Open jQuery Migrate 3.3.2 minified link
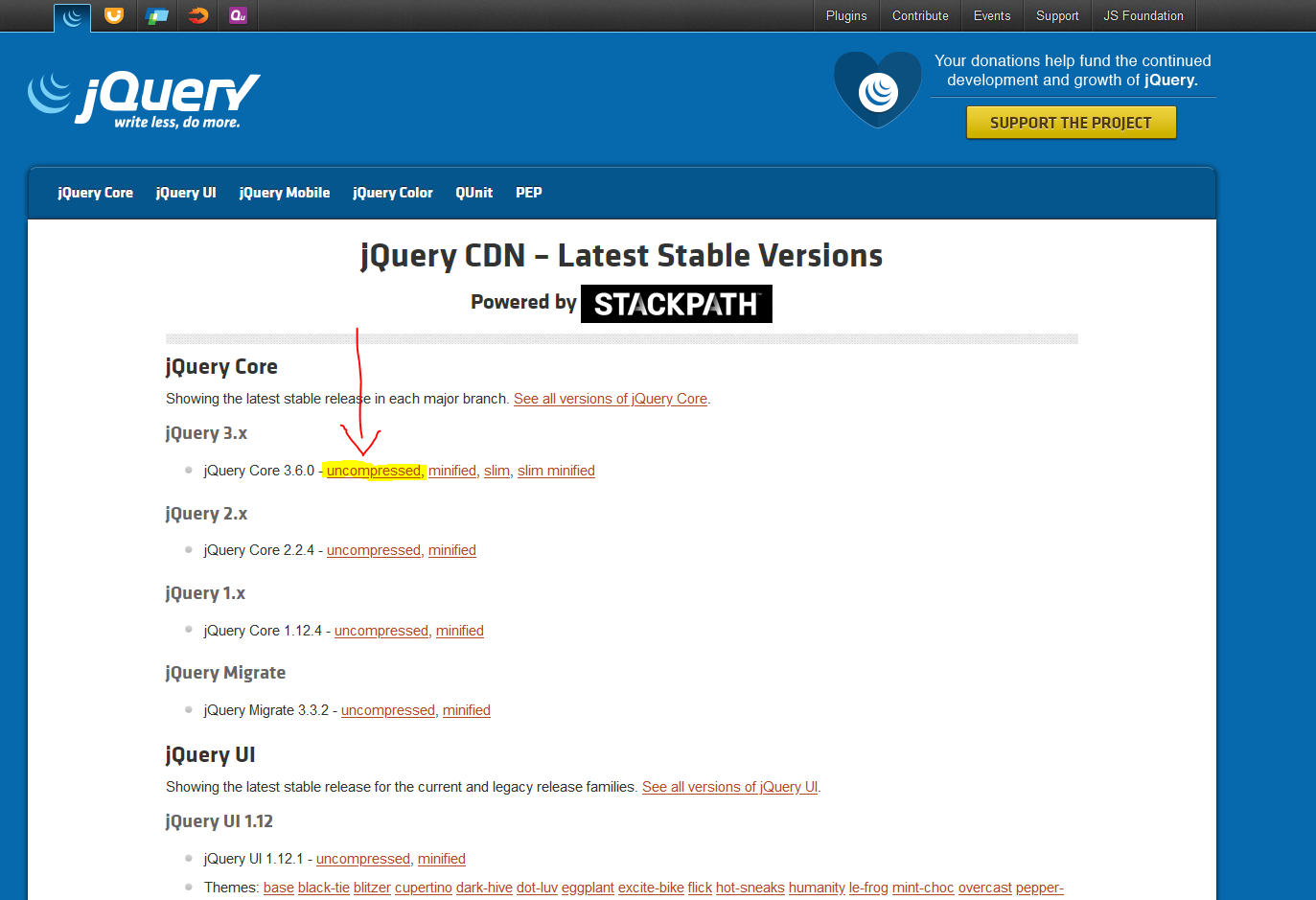Image resolution: width=1316 pixels, height=900 pixels. click(x=467, y=710)
